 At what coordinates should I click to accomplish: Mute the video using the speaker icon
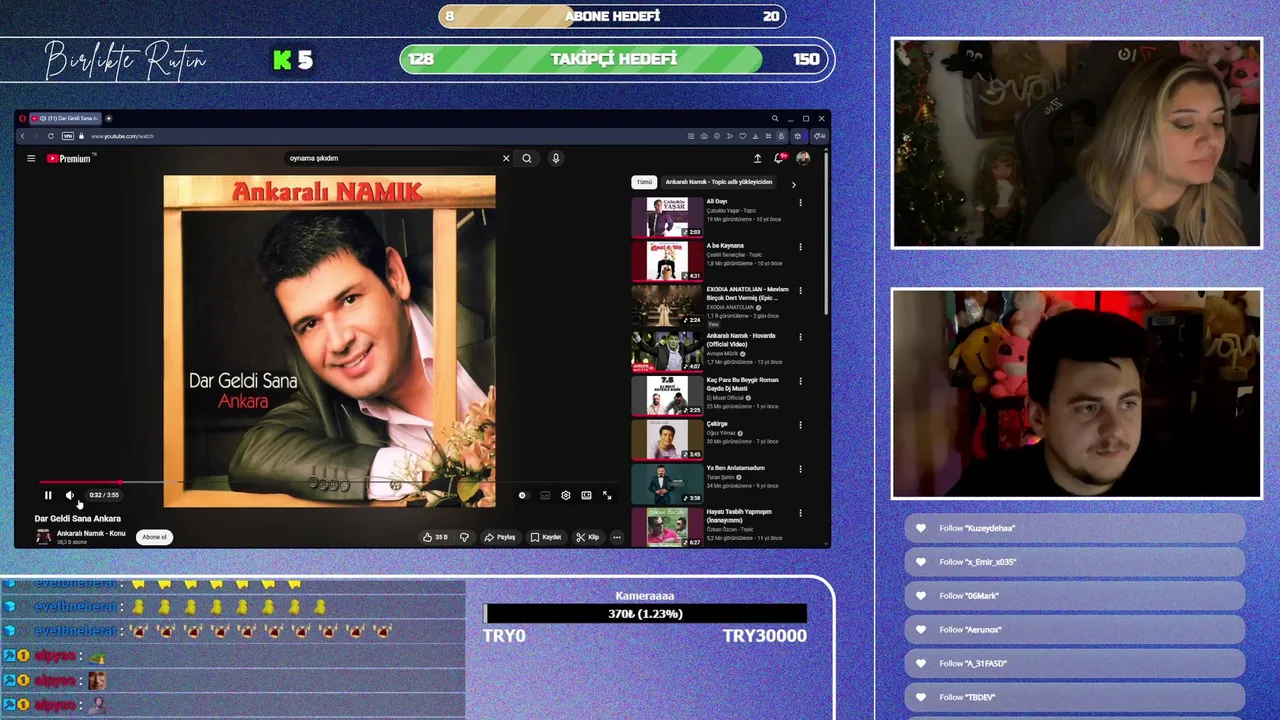tap(70, 495)
